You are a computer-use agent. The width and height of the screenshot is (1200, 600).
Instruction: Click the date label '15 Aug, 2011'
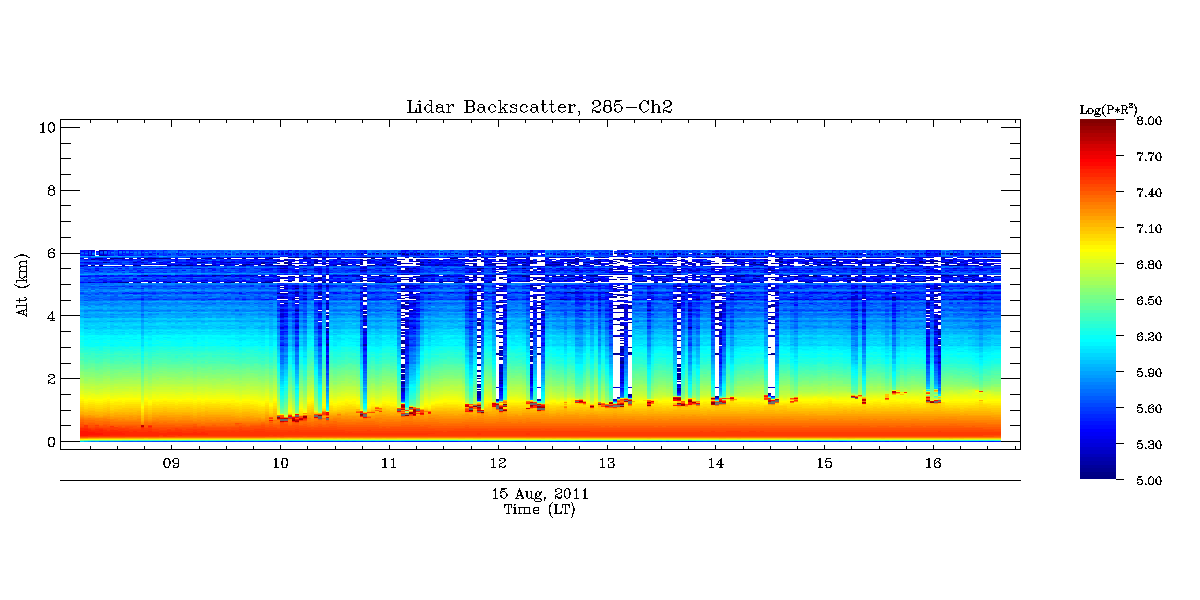tap(539, 494)
